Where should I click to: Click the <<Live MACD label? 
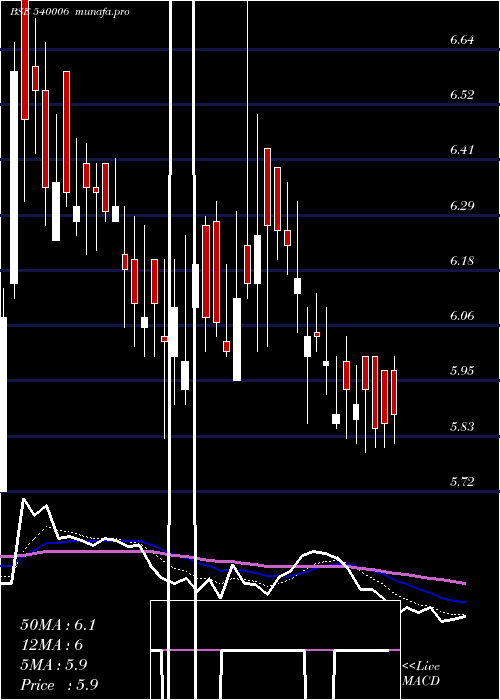pyautogui.click(x=421, y=674)
